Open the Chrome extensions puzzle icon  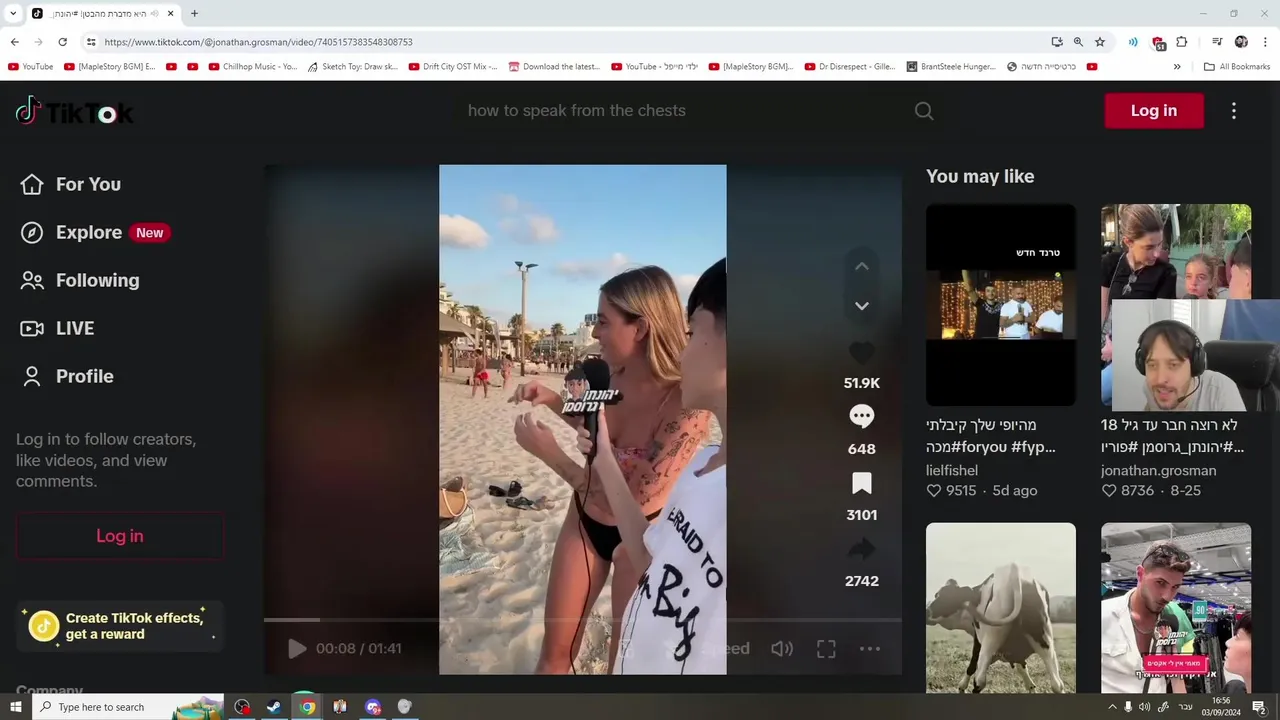click(x=1182, y=42)
